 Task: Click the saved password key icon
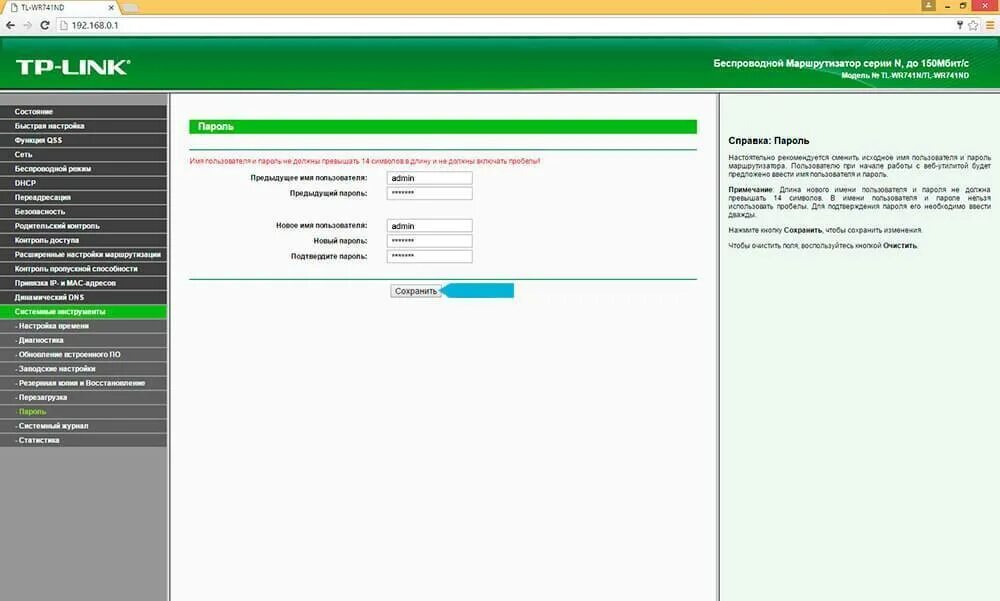(960, 26)
